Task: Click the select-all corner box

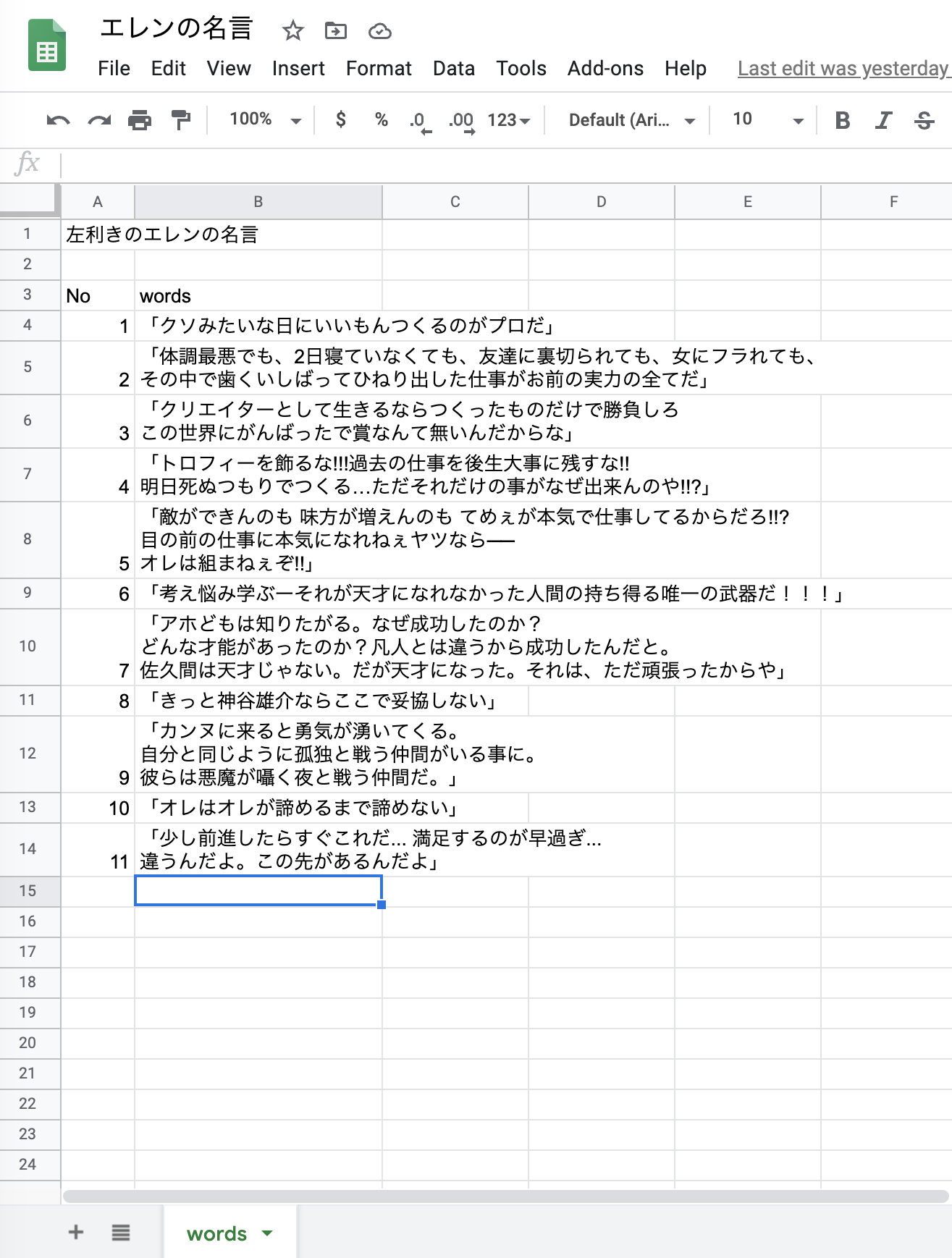Action: click(x=29, y=201)
